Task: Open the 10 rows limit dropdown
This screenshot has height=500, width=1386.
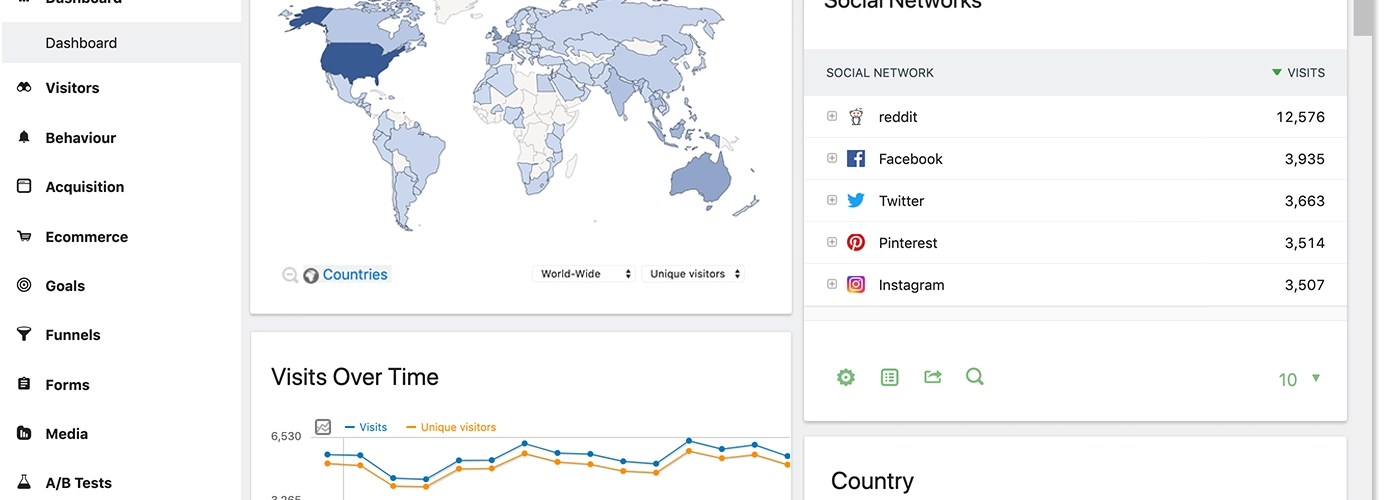Action: point(1299,379)
